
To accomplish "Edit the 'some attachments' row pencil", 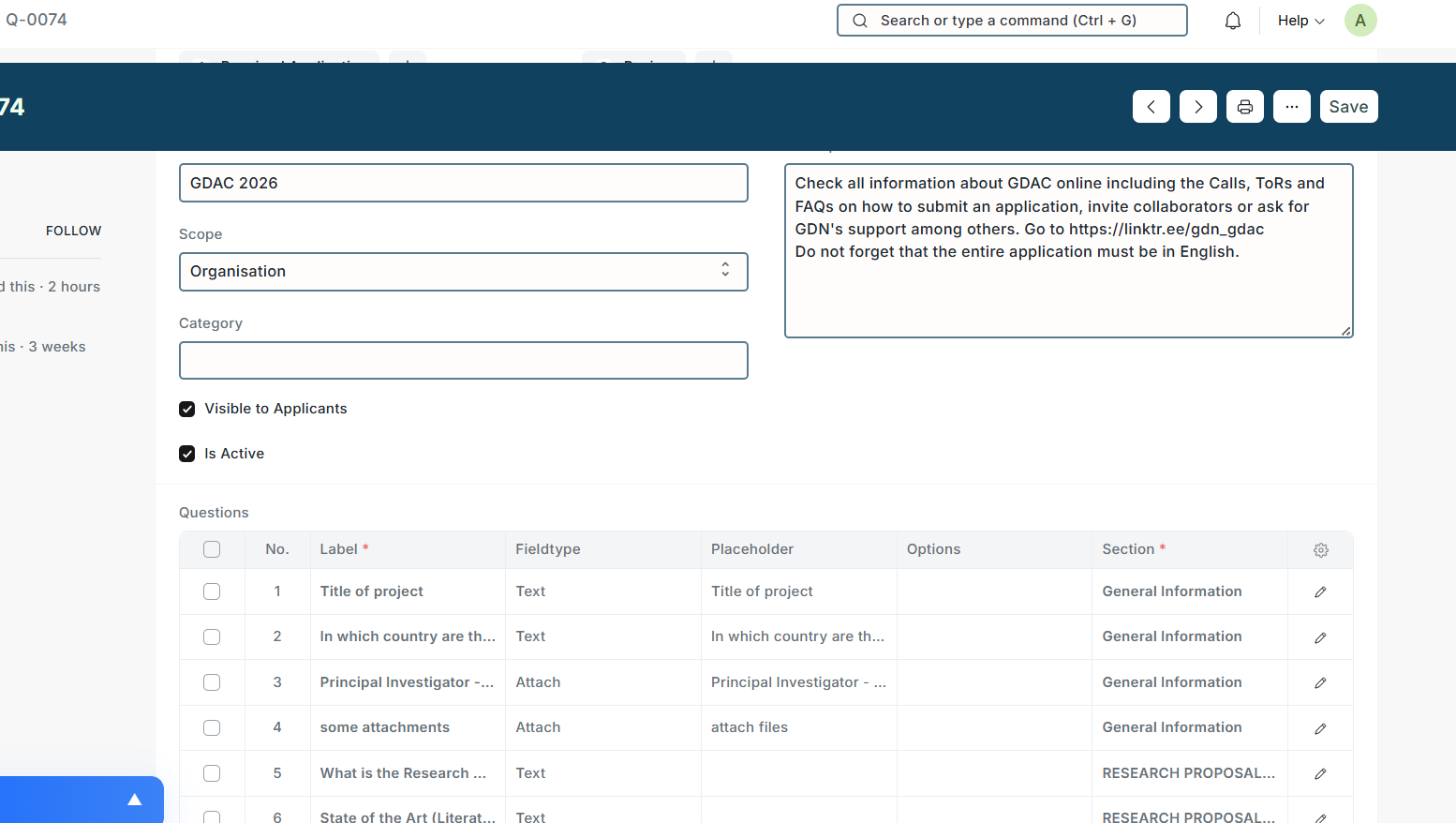I will 1320,728.
